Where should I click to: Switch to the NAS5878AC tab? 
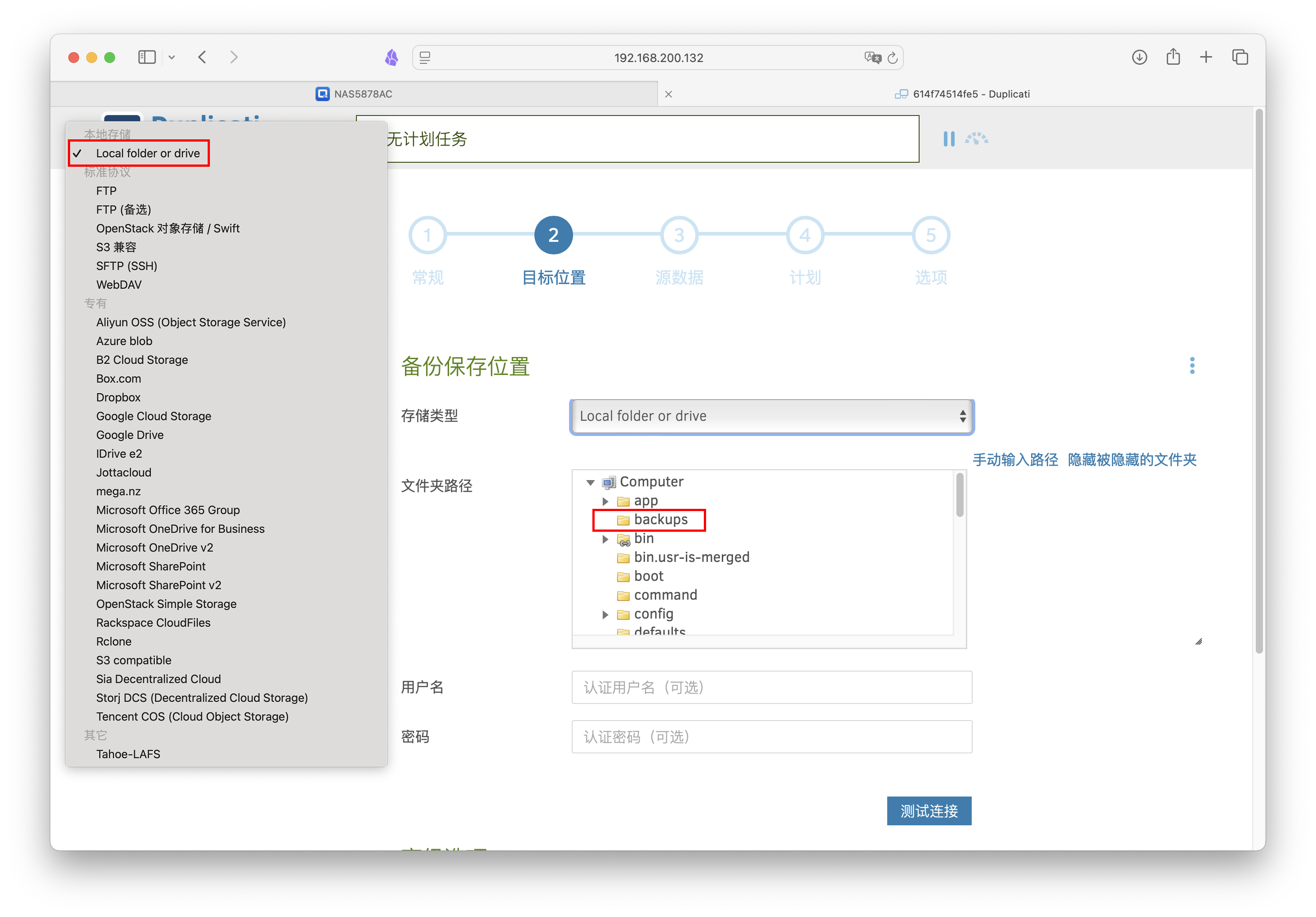coord(354,94)
